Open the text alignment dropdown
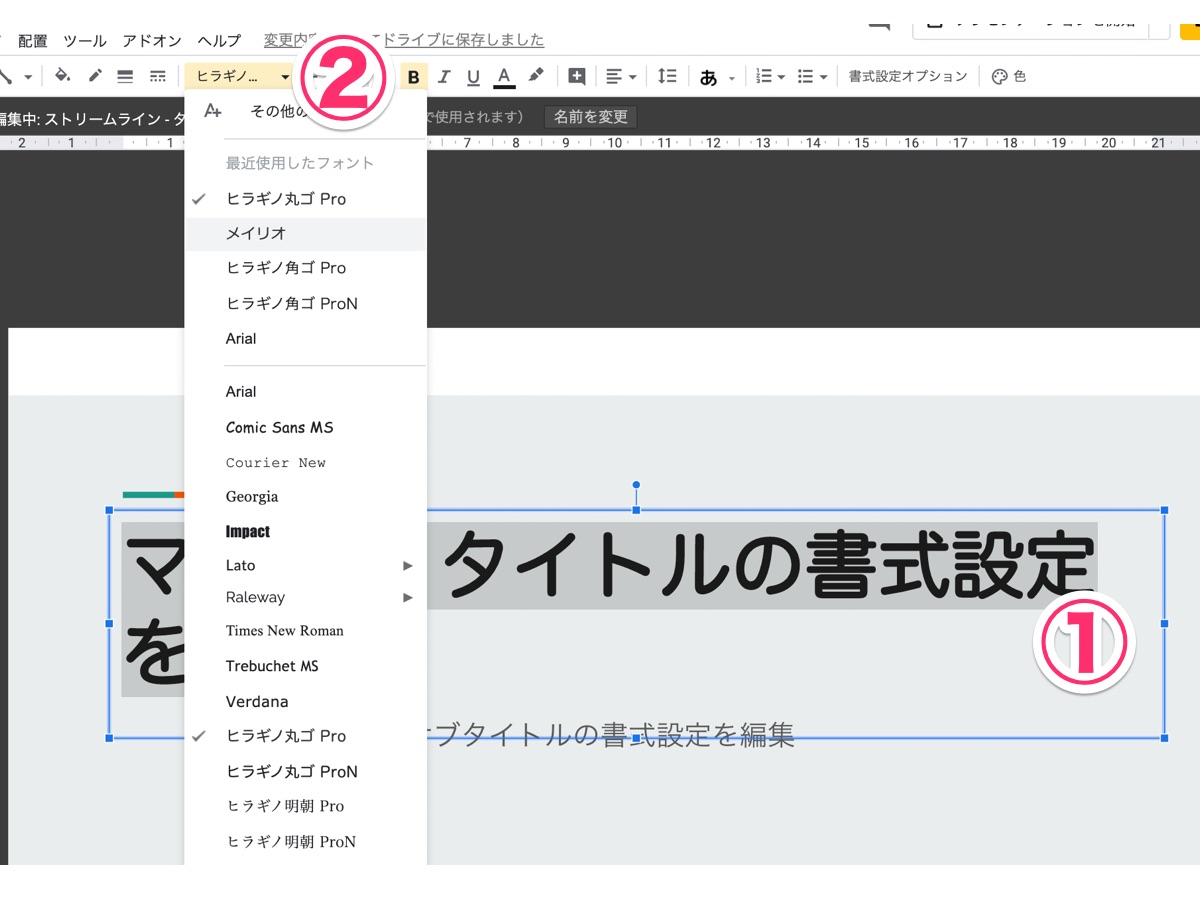The image size is (1200, 906). [621, 76]
